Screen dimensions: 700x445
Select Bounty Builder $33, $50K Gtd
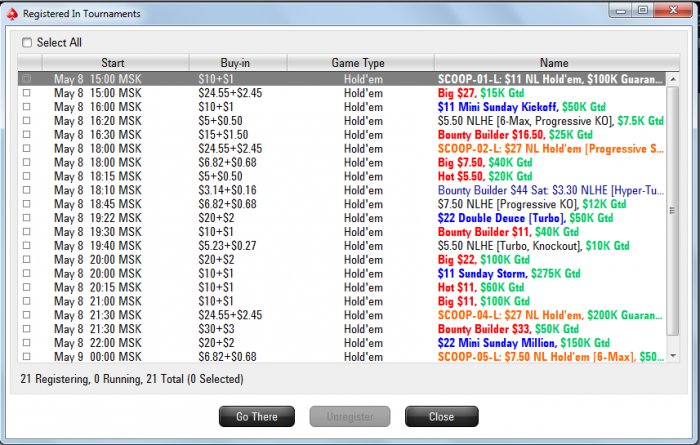pyautogui.click(x=508, y=329)
